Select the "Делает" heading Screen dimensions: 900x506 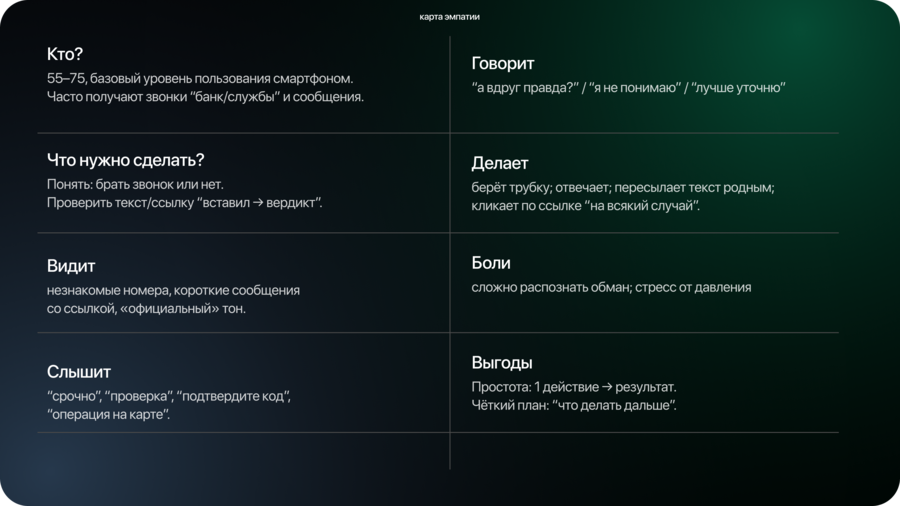(x=499, y=163)
